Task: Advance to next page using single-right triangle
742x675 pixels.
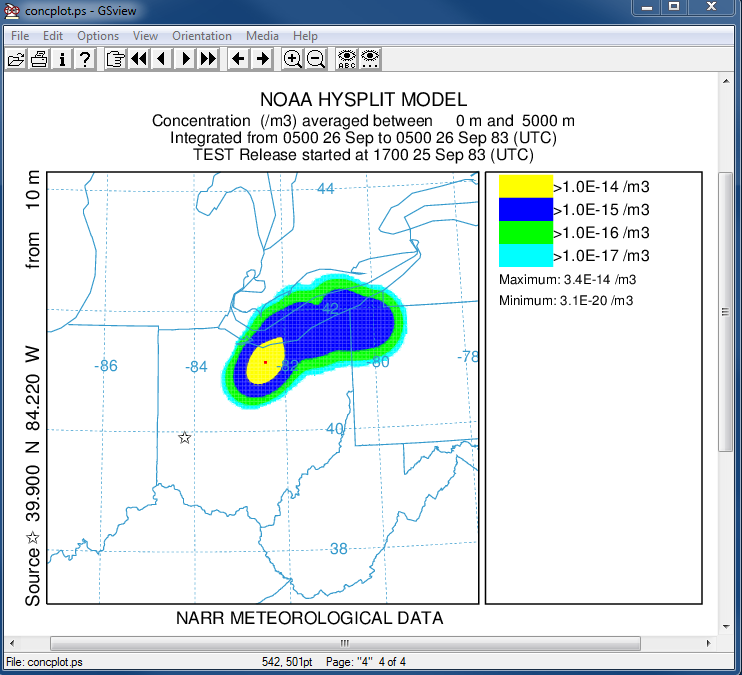Action: click(185, 59)
